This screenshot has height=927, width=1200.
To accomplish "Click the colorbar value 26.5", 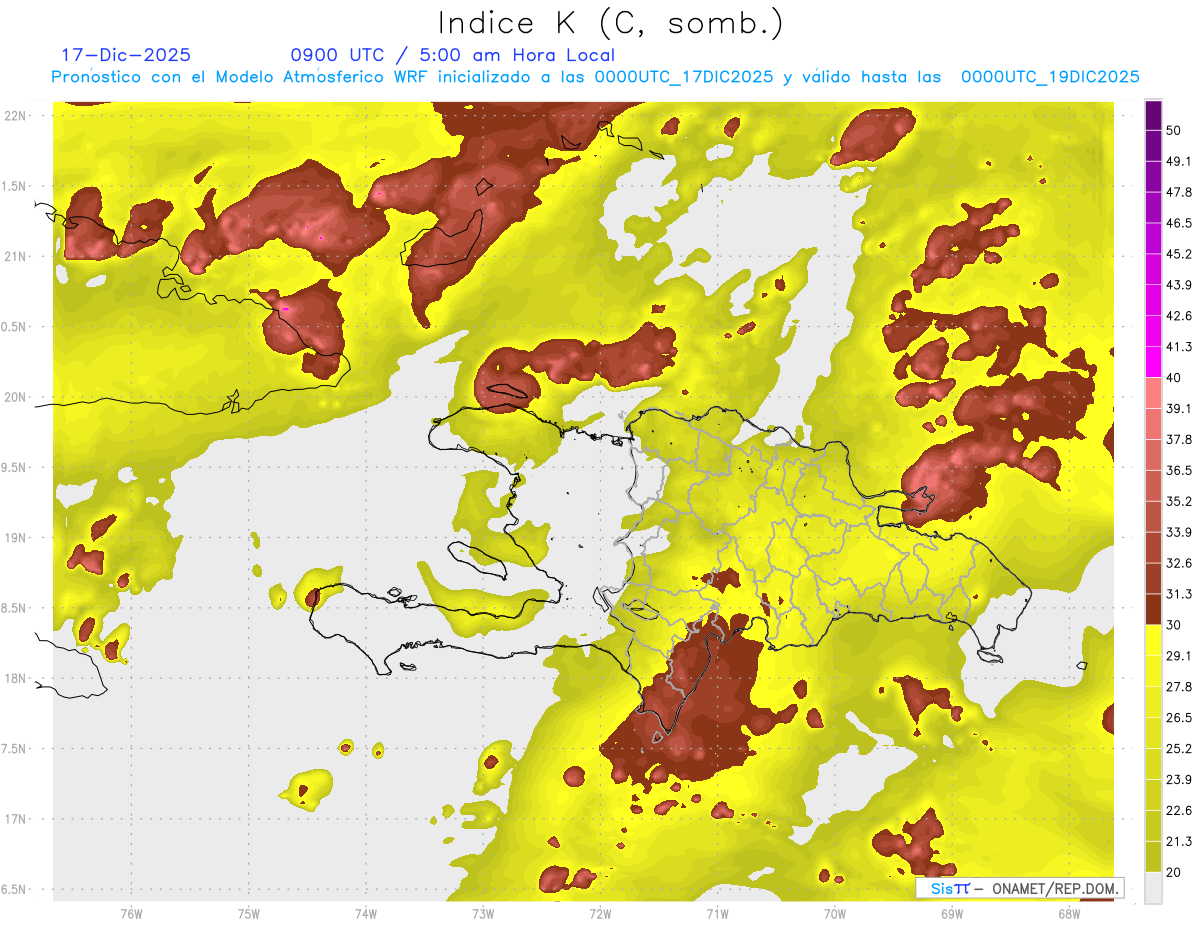I will point(1180,718).
